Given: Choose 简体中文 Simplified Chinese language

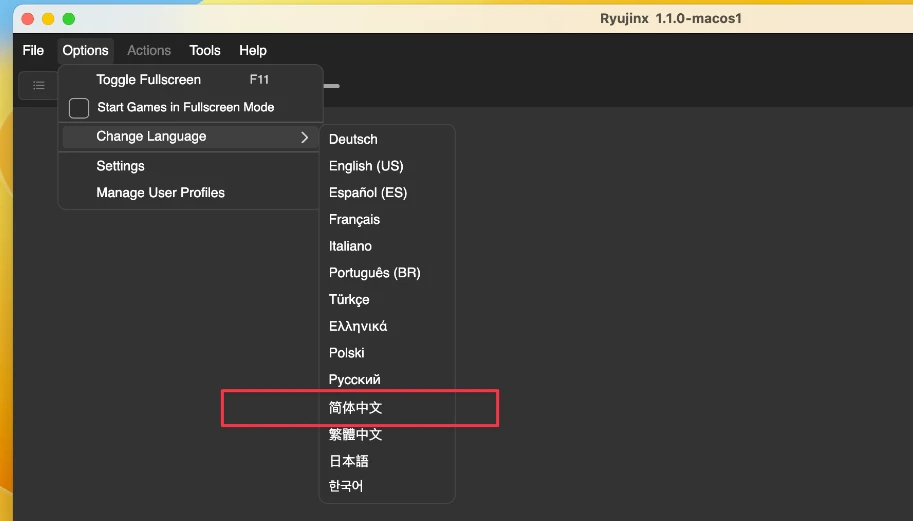Looking at the screenshot, I should [x=387, y=407].
